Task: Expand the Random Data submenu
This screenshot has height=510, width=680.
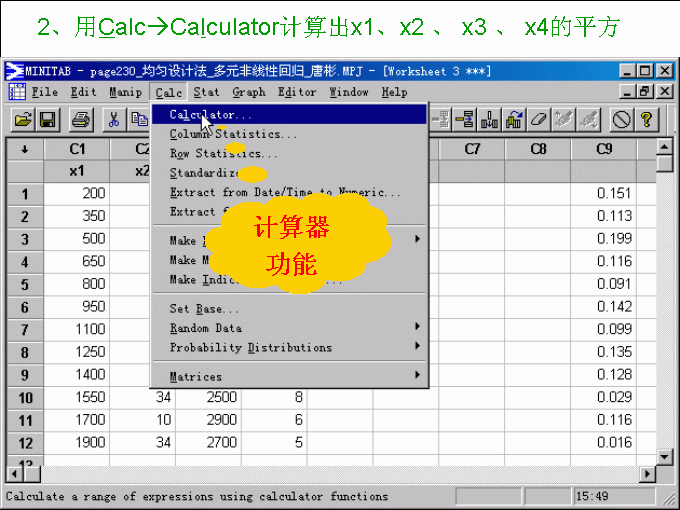Action: point(205,328)
